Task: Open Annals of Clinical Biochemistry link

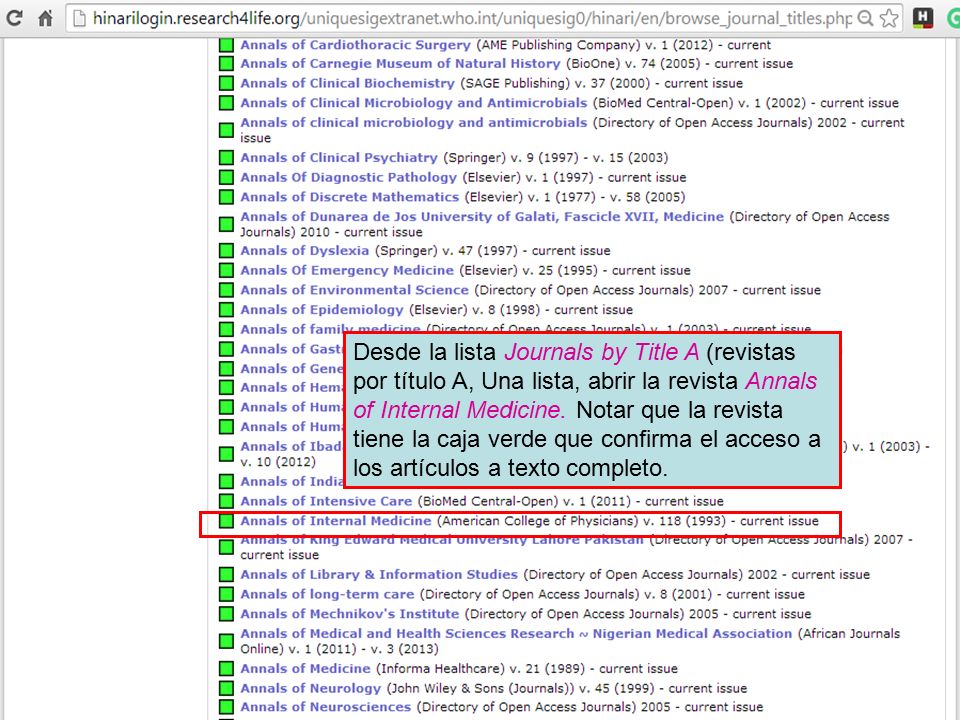Action: 347,83
